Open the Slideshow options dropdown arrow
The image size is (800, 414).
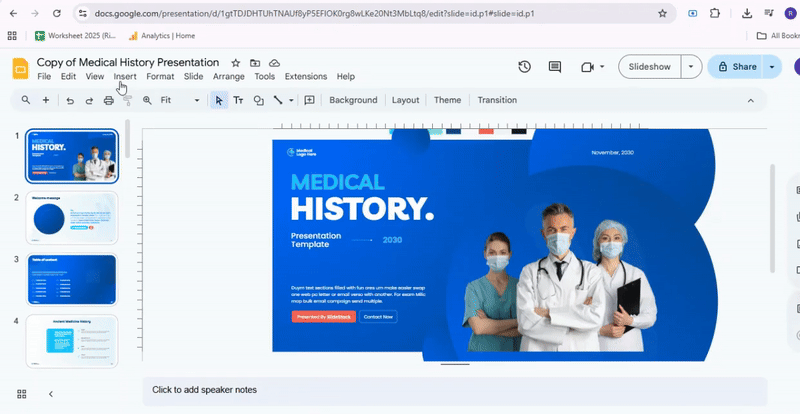point(691,67)
